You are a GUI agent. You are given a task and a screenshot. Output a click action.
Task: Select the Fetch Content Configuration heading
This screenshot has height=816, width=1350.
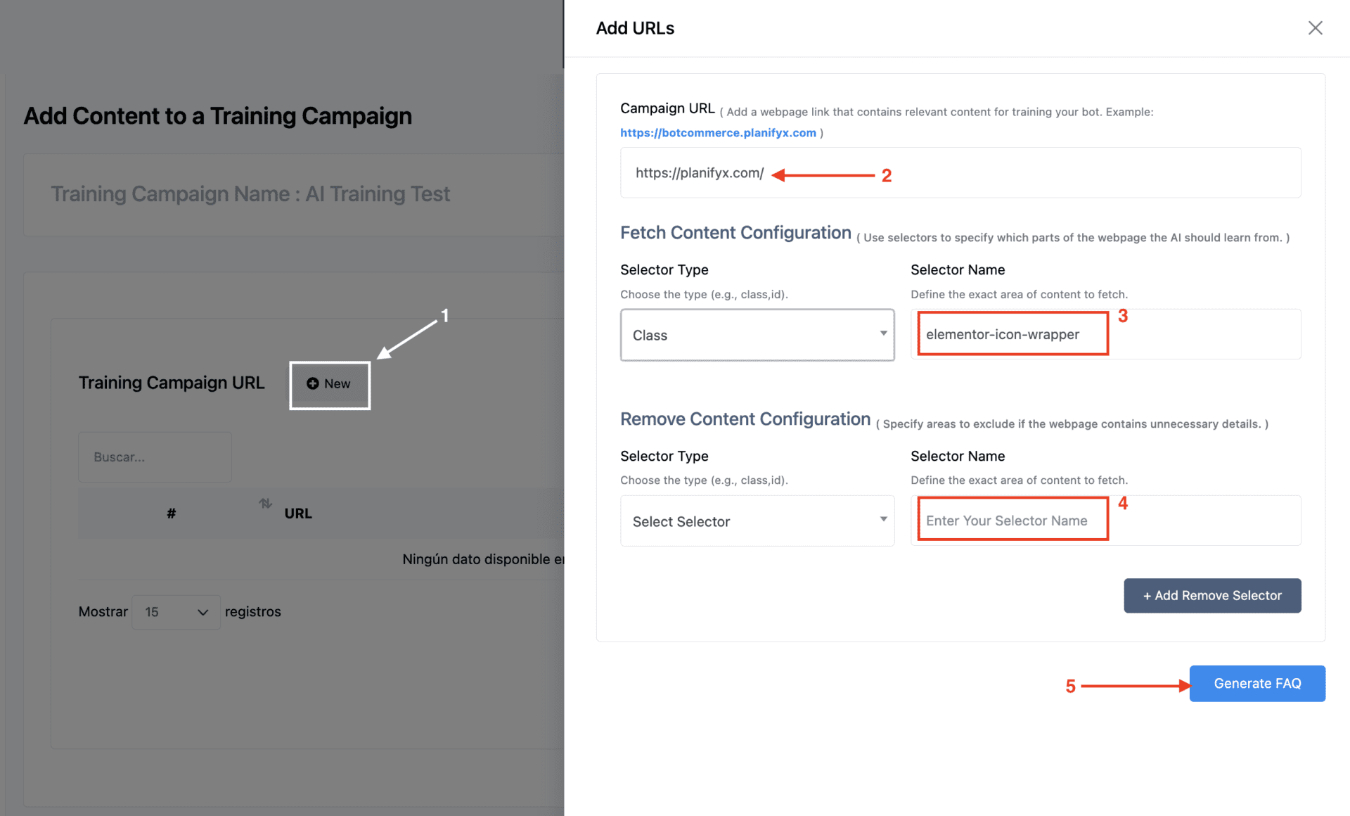[x=736, y=233]
